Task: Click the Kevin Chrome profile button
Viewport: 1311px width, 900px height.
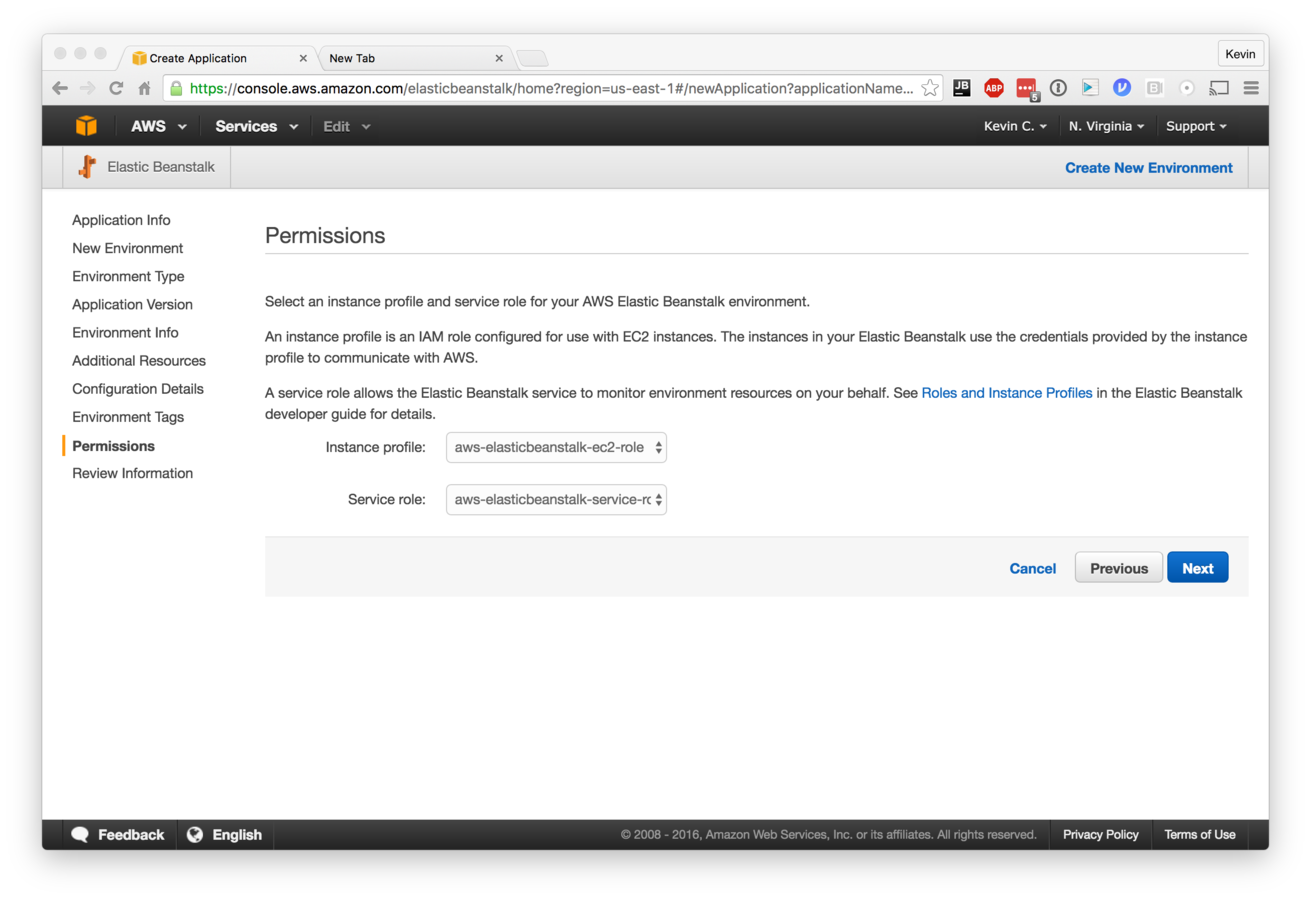Action: pos(1241,54)
